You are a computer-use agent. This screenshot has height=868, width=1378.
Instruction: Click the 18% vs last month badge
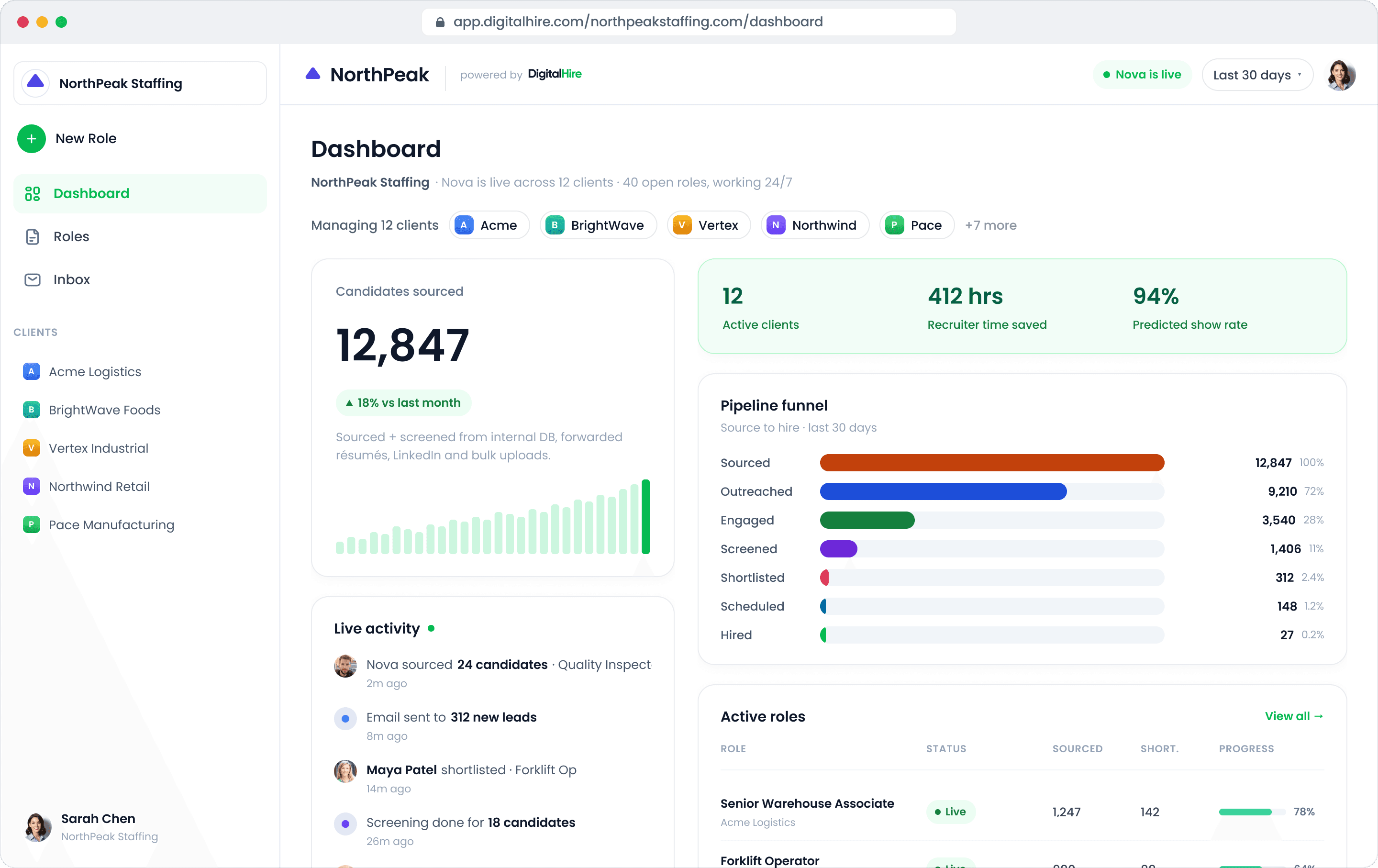403,402
